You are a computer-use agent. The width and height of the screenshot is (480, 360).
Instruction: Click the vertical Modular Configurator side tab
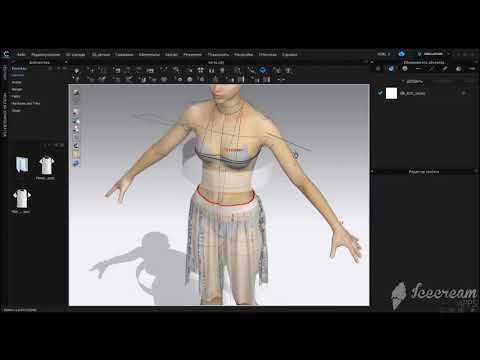(x=5, y=114)
